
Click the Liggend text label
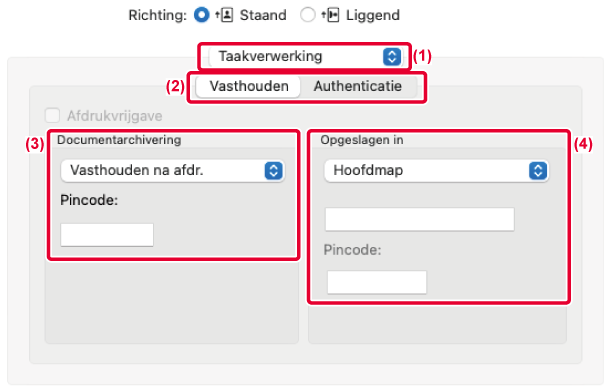point(372,15)
